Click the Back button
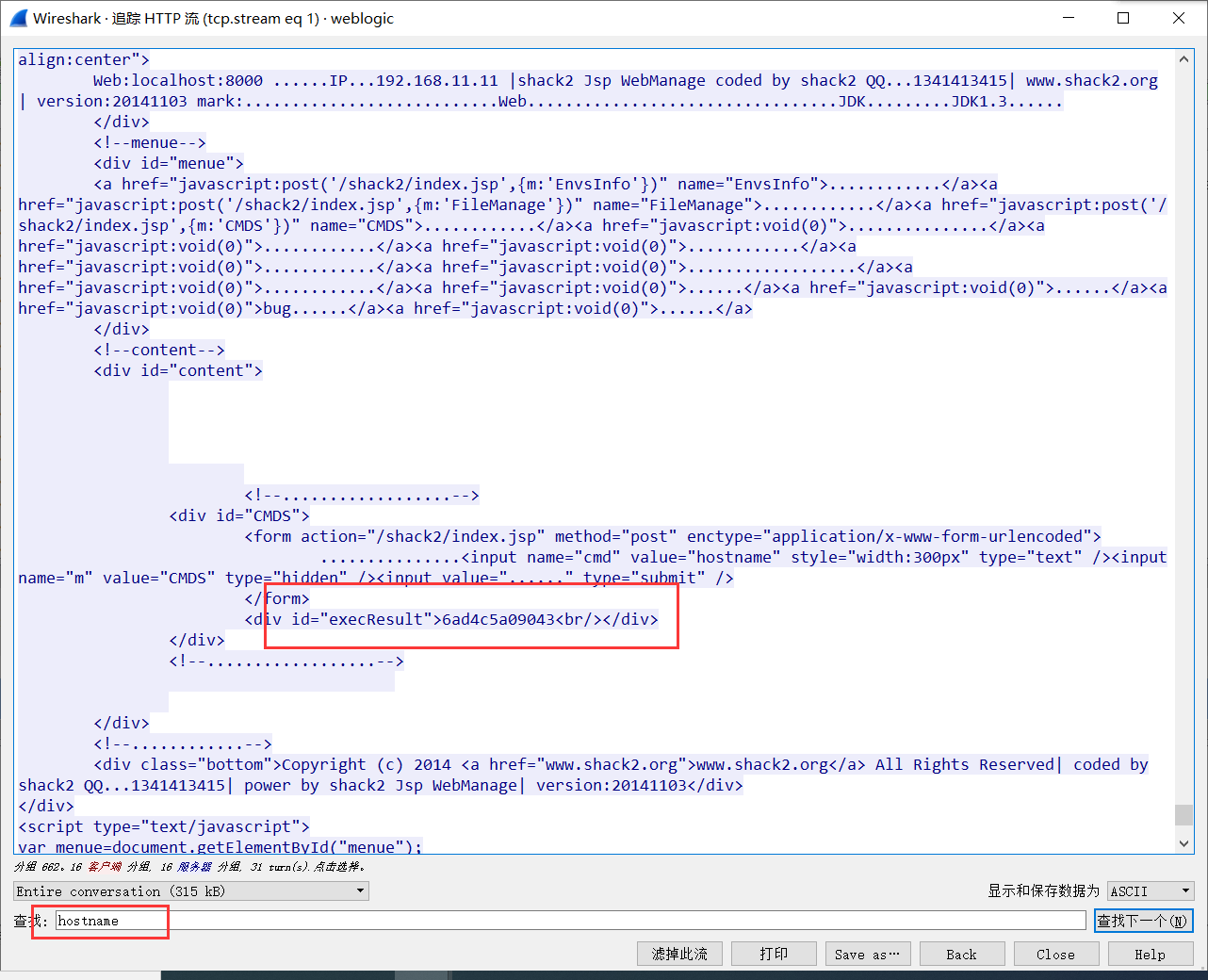The width and height of the screenshot is (1208, 980). [x=962, y=954]
